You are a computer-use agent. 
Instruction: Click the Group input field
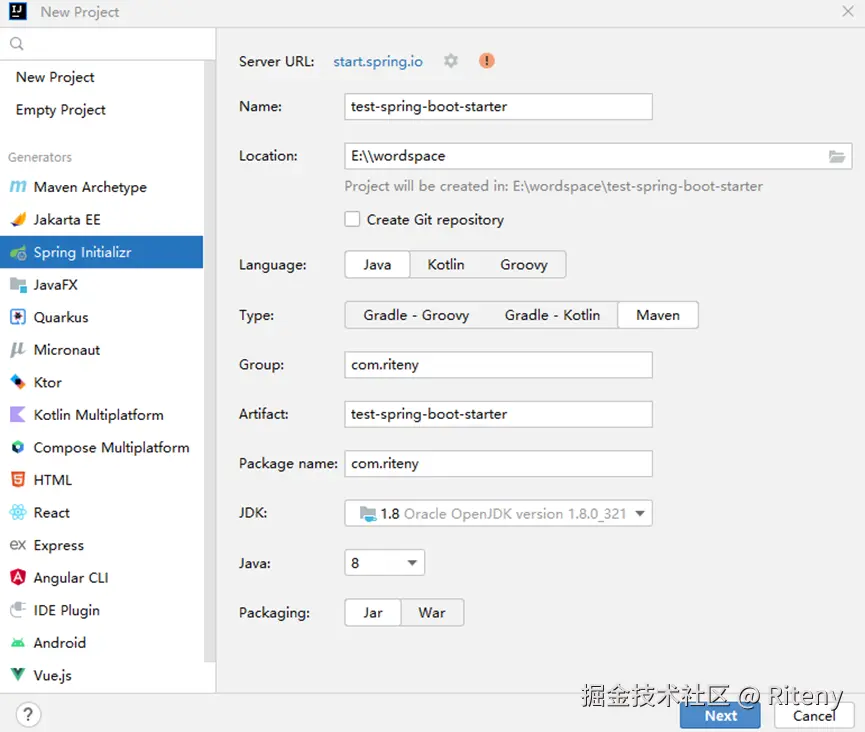(498, 365)
